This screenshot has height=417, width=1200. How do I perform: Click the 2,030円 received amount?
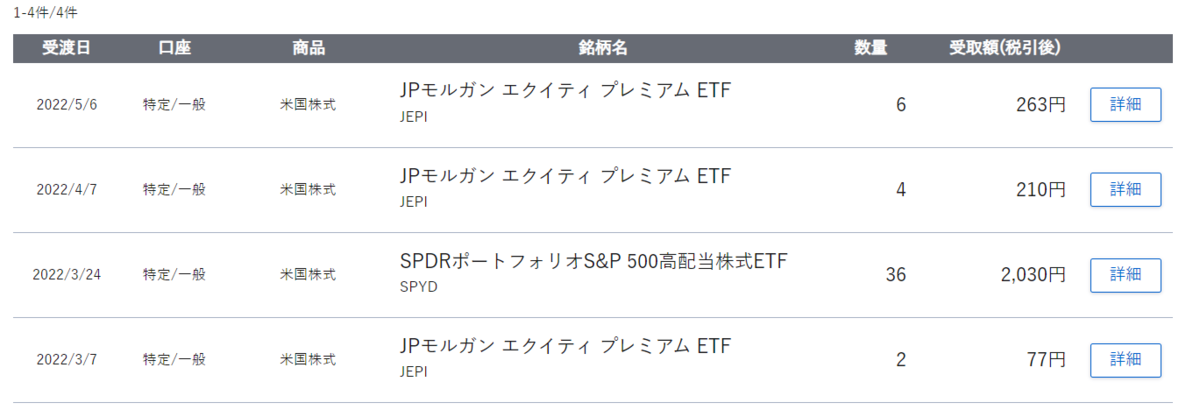coord(1033,274)
